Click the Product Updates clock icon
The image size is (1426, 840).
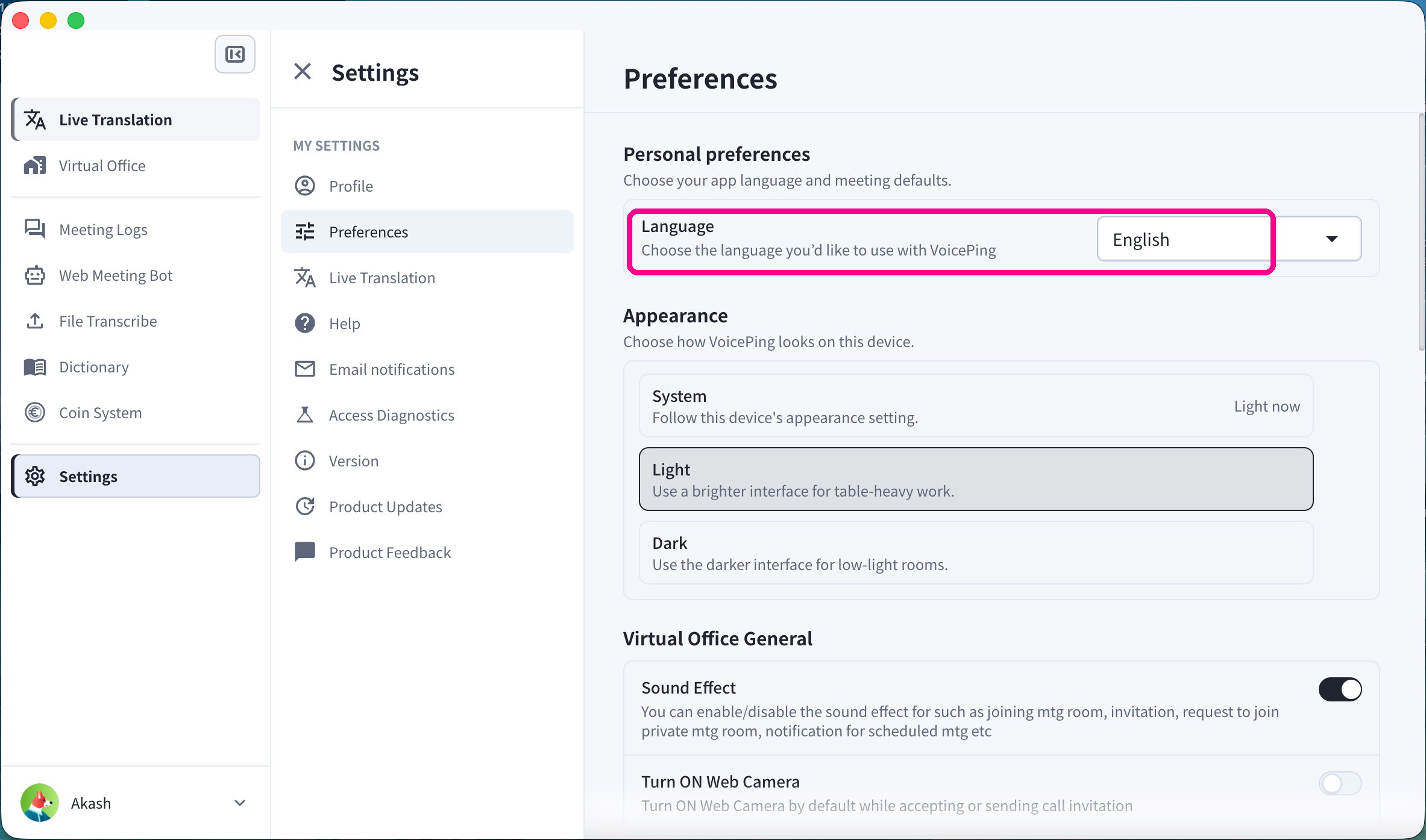[x=305, y=507]
